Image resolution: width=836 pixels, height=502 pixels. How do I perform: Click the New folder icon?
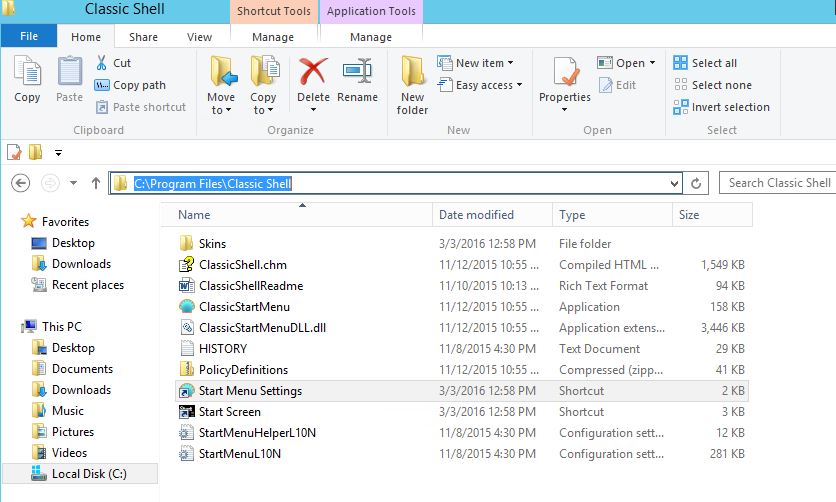[x=412, y=71]
